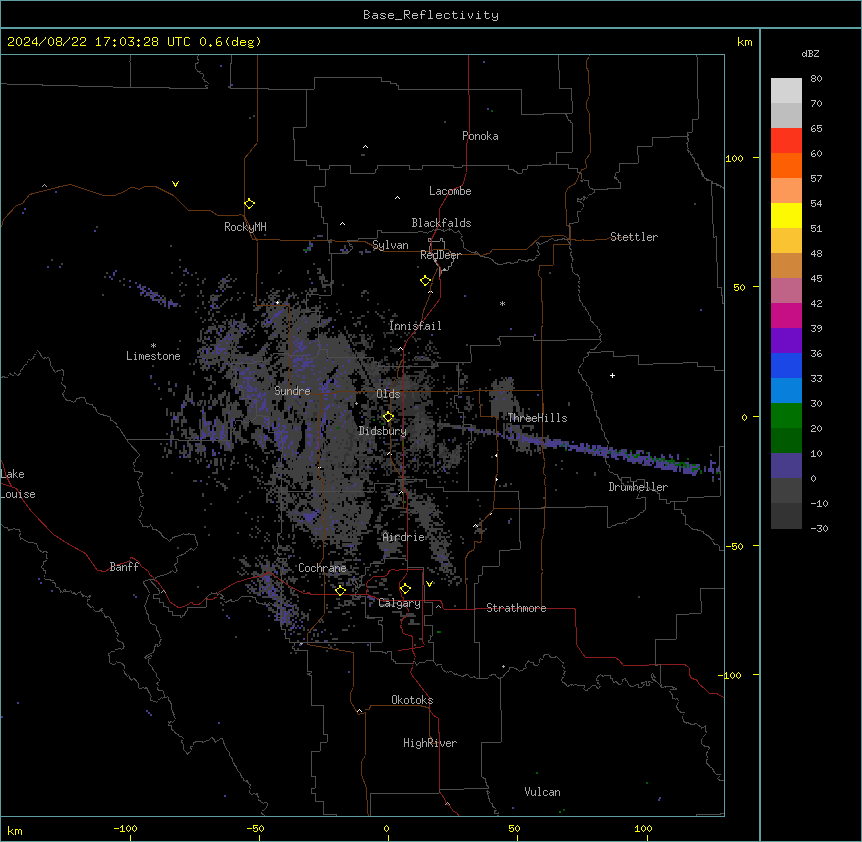Screen dimensions: 862x842
Task: Click the 2024/08/22 17:03:28 UTC timestamp
Action: tap(99, 42)
